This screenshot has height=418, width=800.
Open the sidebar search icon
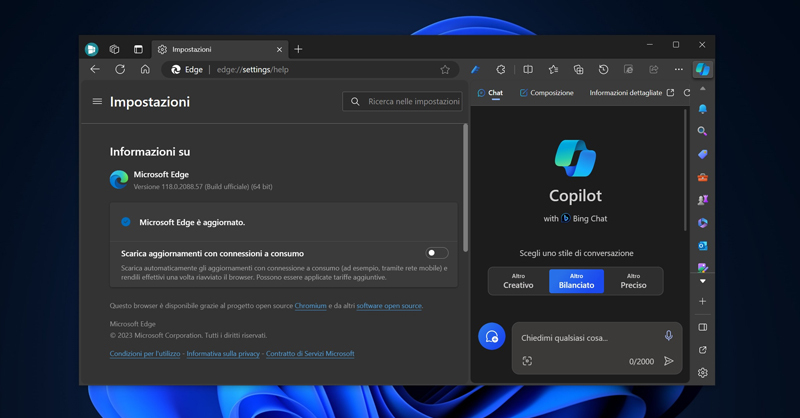[703, 131]
